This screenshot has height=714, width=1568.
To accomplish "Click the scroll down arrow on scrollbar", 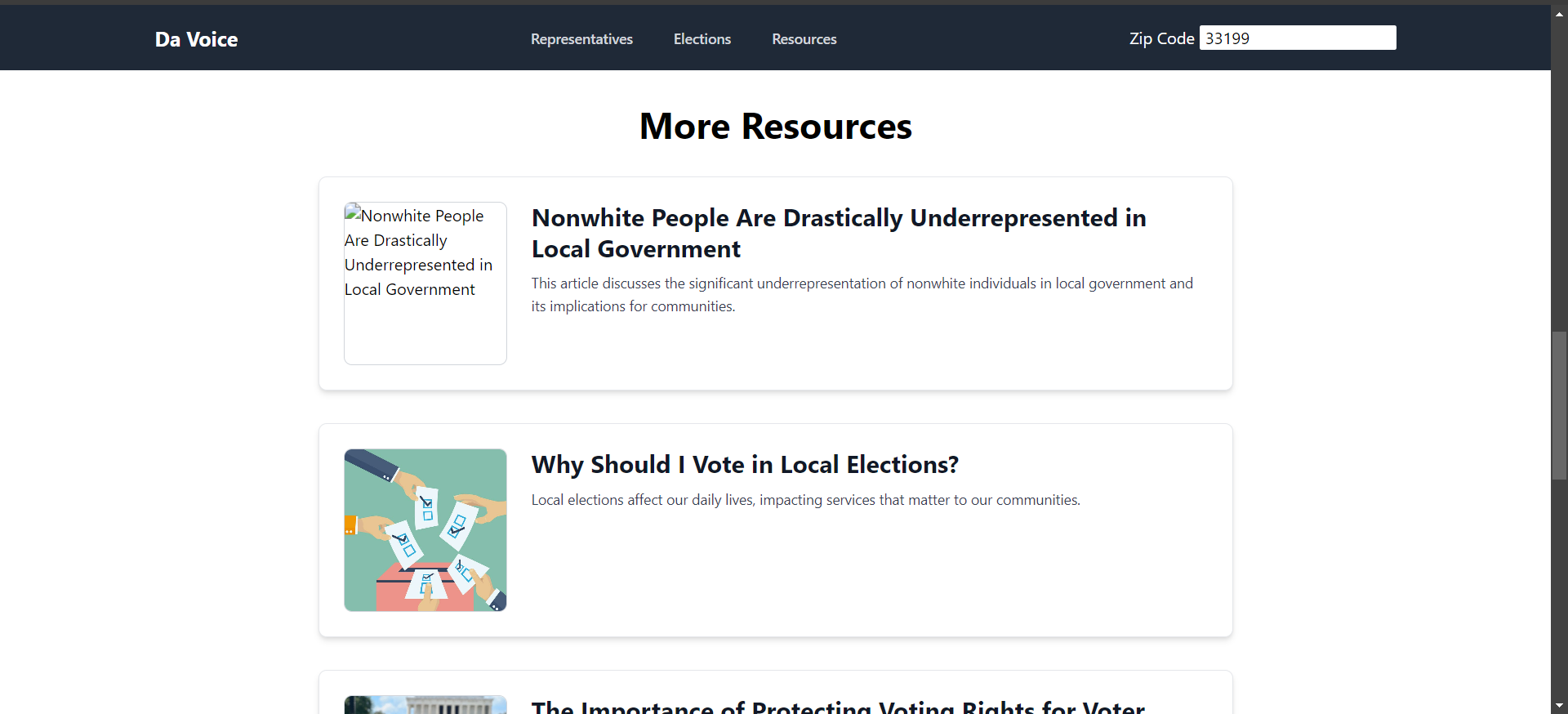I will click(x=1559, y=706).
